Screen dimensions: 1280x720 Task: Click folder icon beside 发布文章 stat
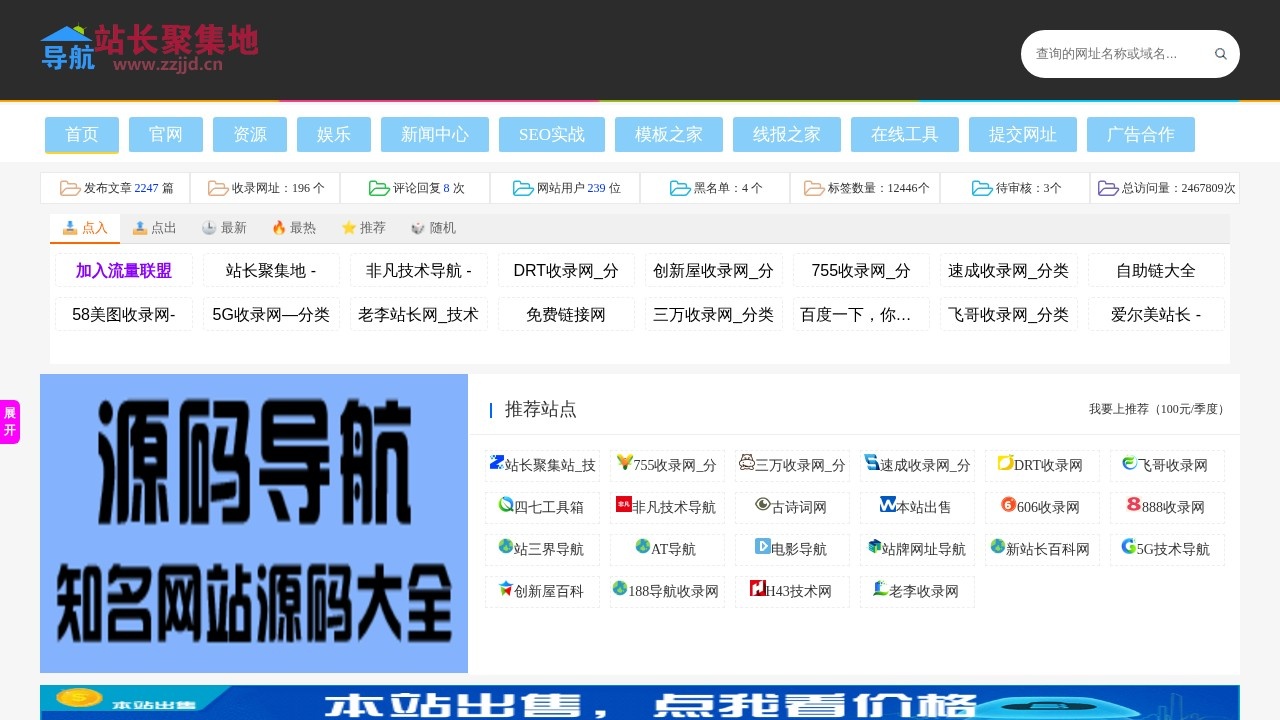(x=70, y=188)
